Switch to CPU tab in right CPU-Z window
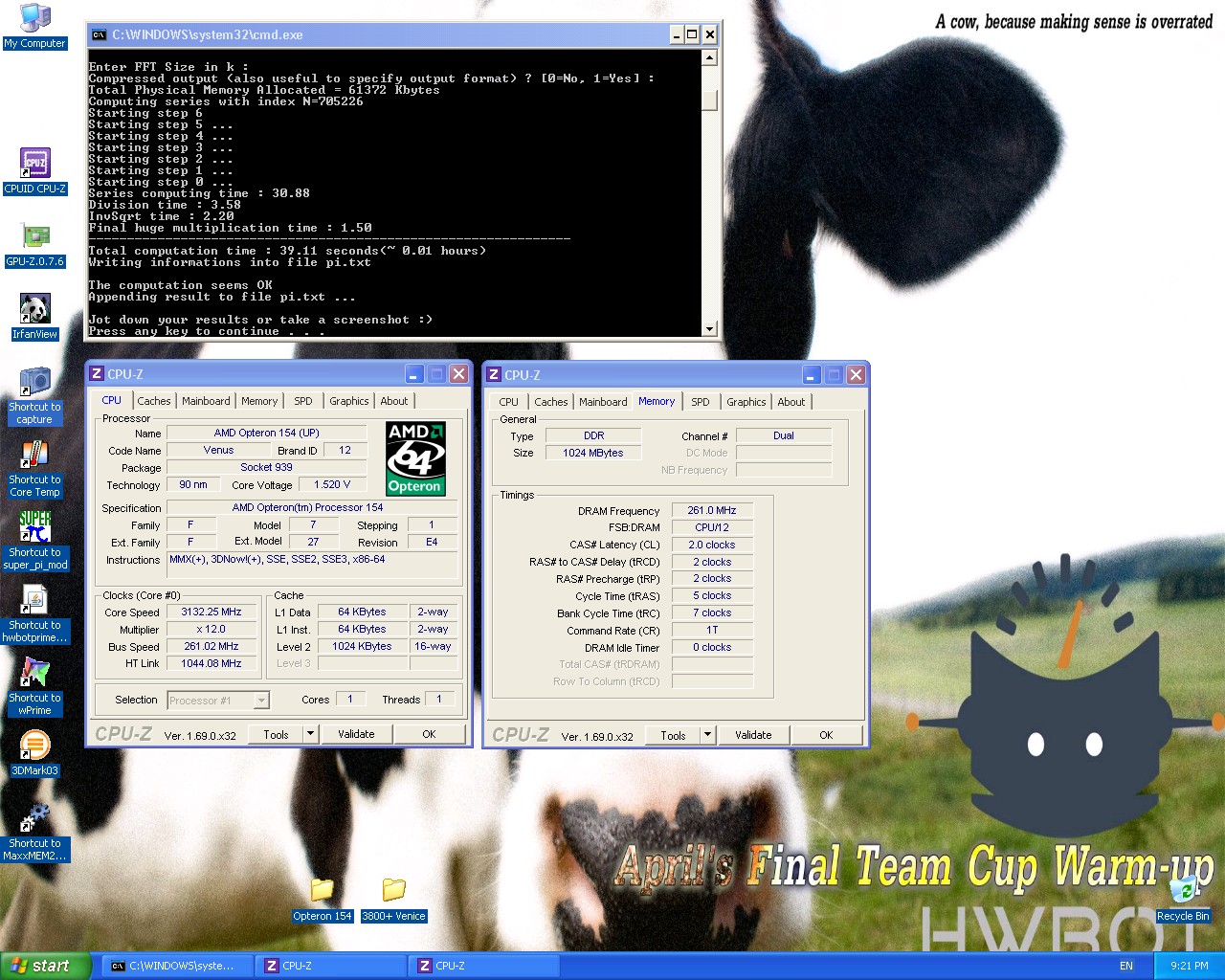 pos(509,402)
